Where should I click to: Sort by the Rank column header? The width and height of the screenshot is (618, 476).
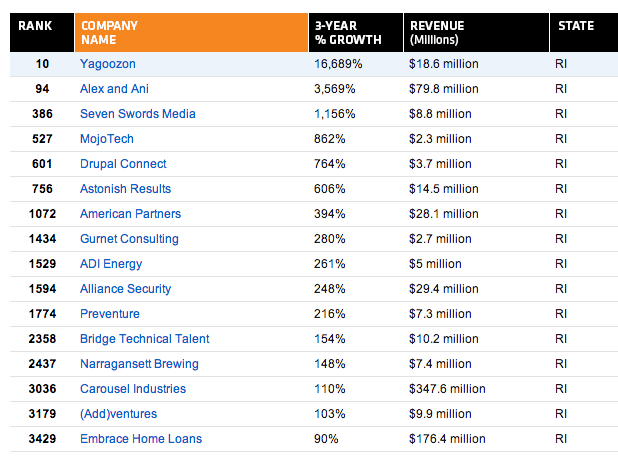(36, 26)
